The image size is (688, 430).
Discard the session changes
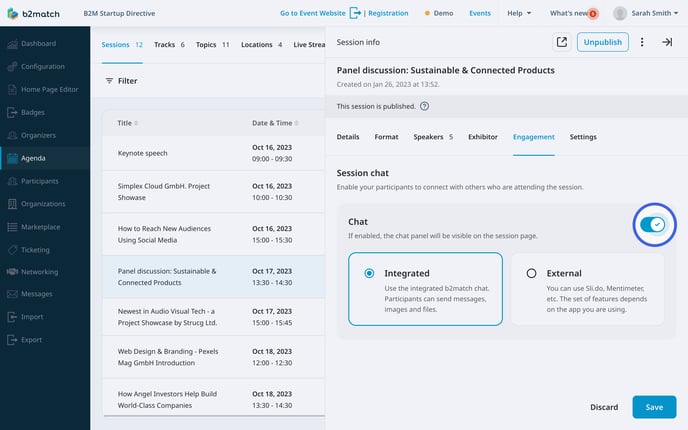(x=604, y=407)
